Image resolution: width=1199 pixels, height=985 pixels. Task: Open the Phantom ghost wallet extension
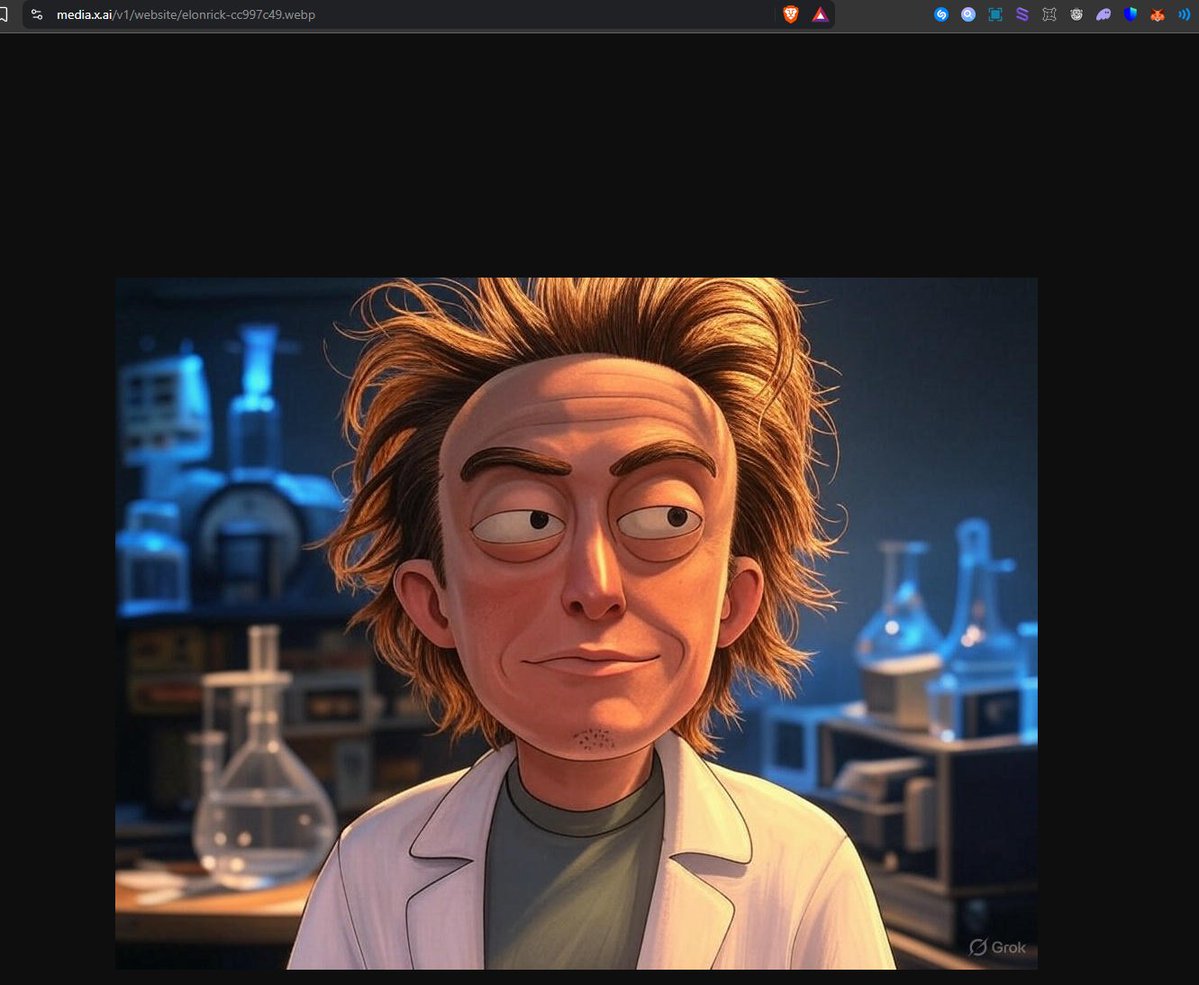coord(1103,15)
